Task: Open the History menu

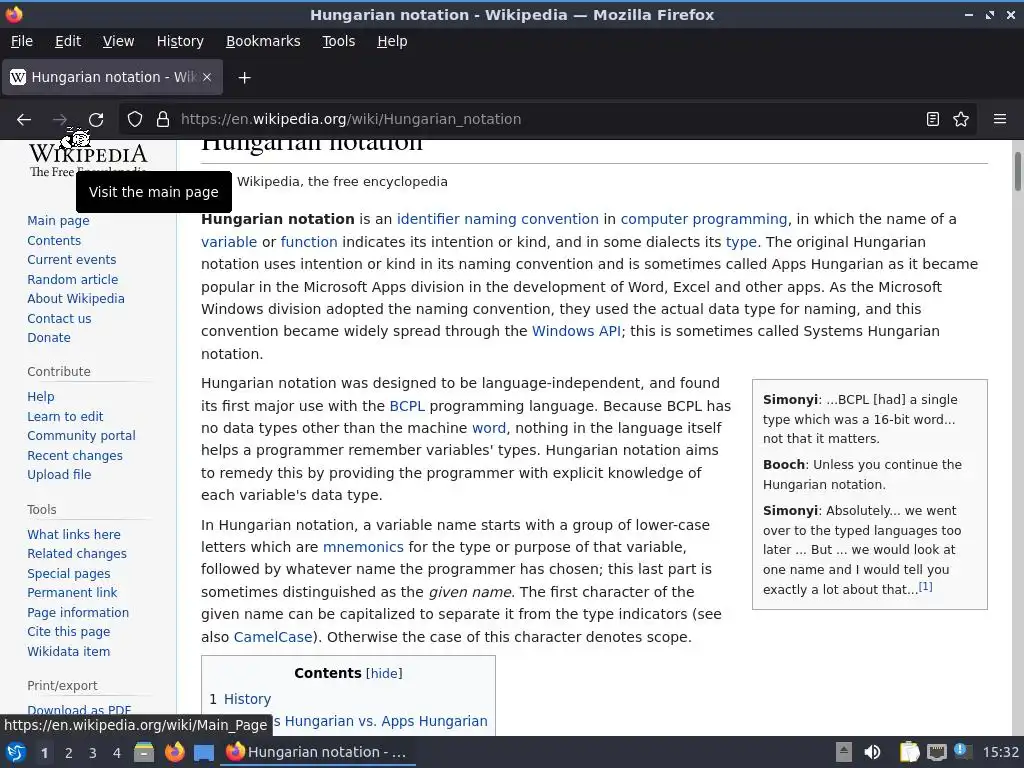Action: (180, 41)
